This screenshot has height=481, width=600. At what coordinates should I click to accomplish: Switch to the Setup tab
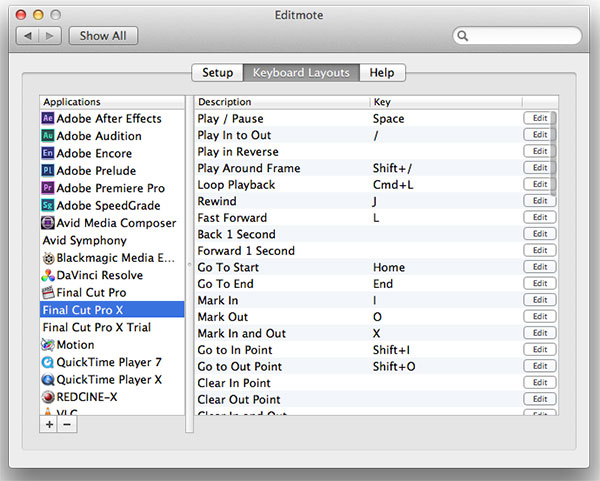coord(217,72)
